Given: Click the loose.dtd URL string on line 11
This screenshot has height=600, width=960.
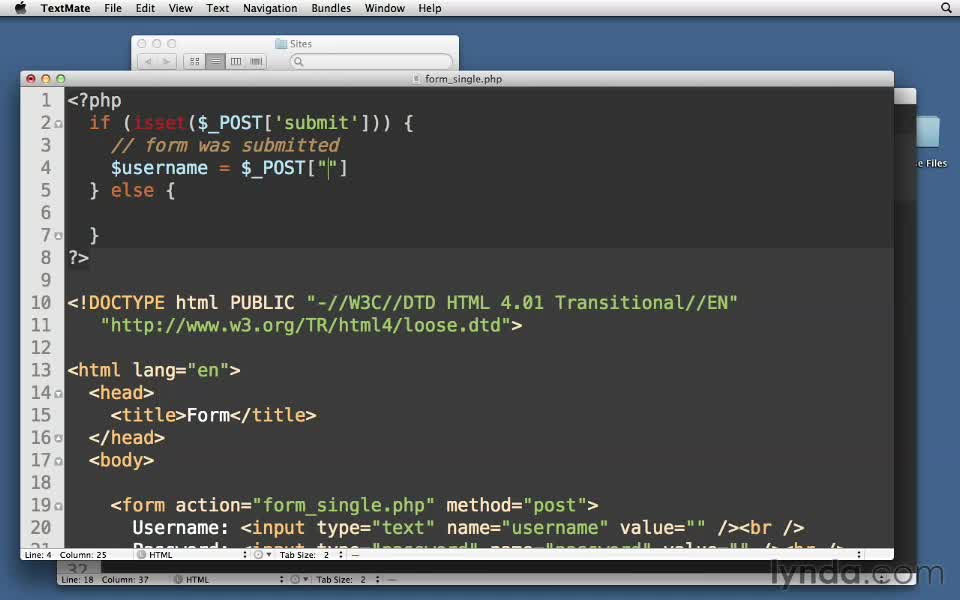Looking at the screenshot, I should point(306,325).
